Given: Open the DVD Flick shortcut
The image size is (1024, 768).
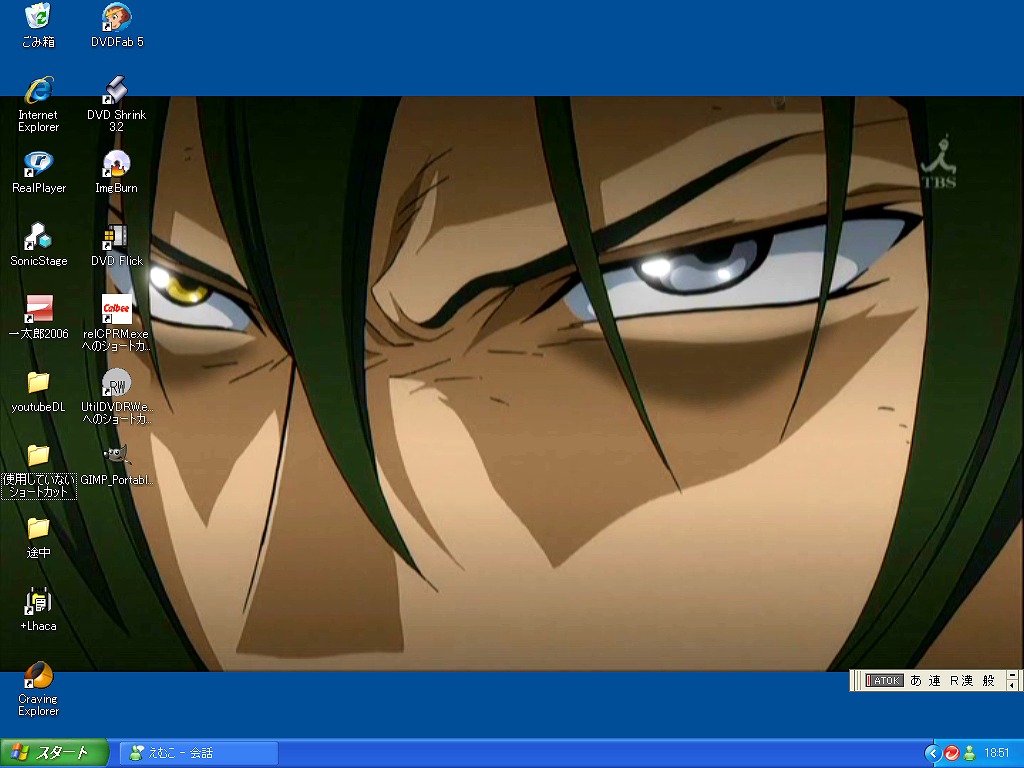Looking at the screenshot, I should (x=116, y=245).
